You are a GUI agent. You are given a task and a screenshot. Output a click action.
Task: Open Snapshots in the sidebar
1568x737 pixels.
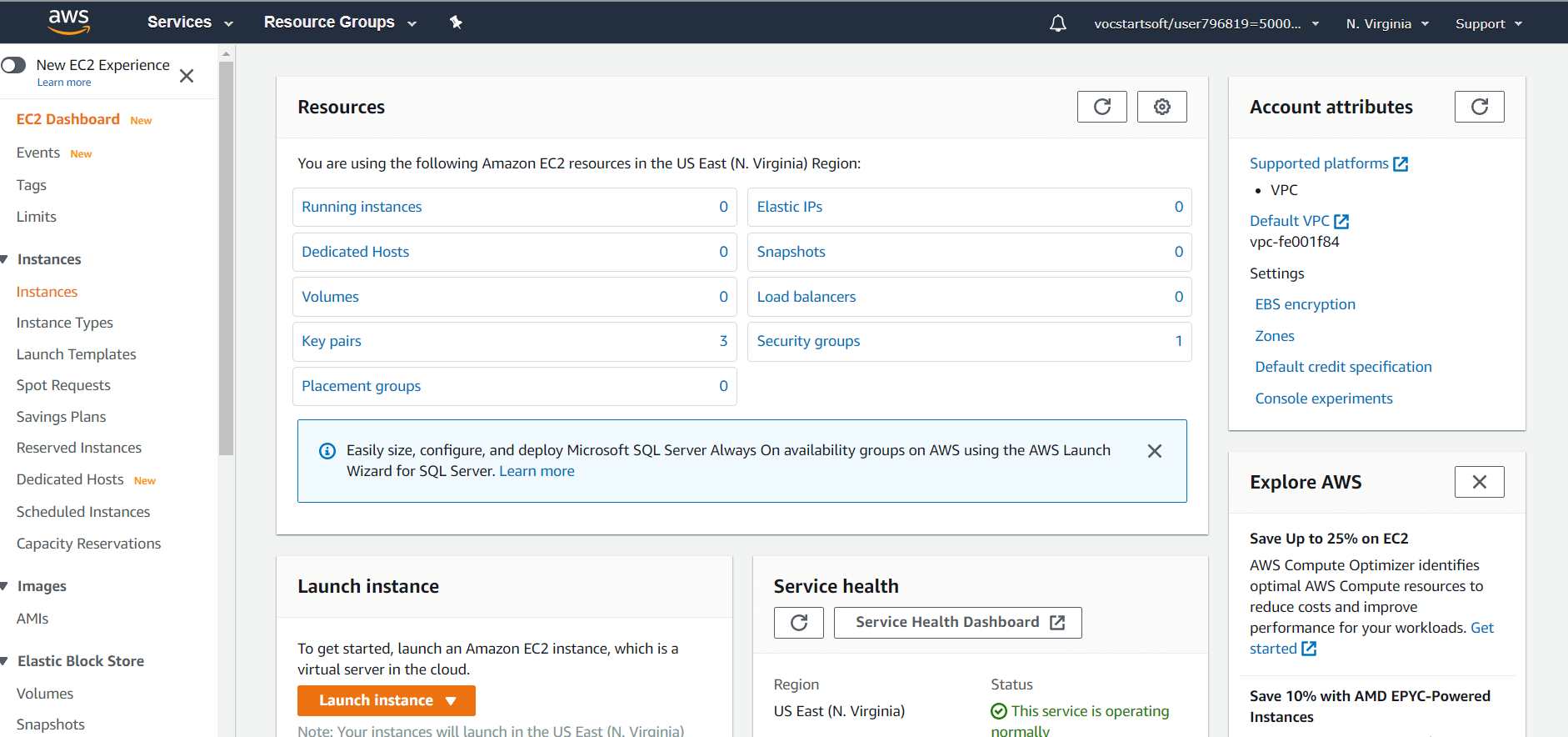tap(51, 724)
